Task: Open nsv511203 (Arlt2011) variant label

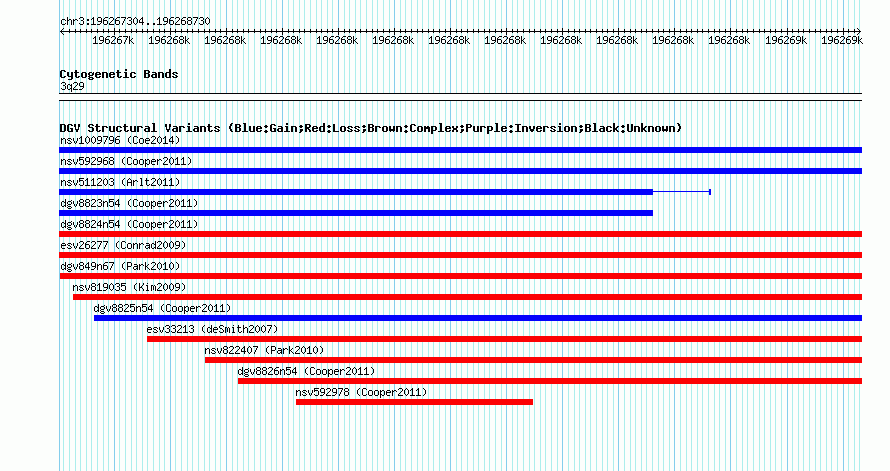Action: point(120,182)
